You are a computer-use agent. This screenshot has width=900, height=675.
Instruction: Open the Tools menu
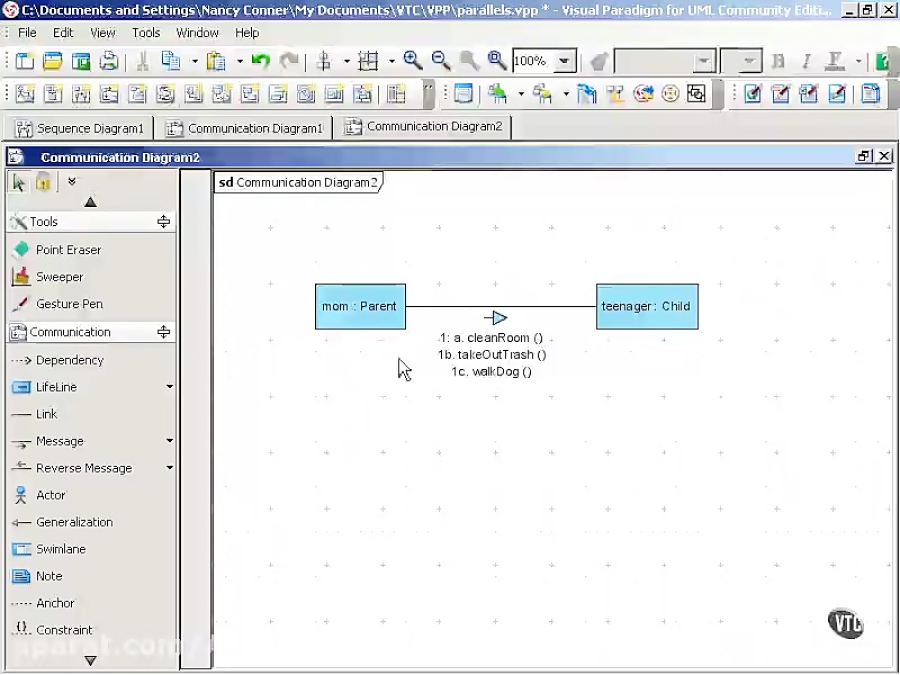pyautogui.click(x=146, y=33)
